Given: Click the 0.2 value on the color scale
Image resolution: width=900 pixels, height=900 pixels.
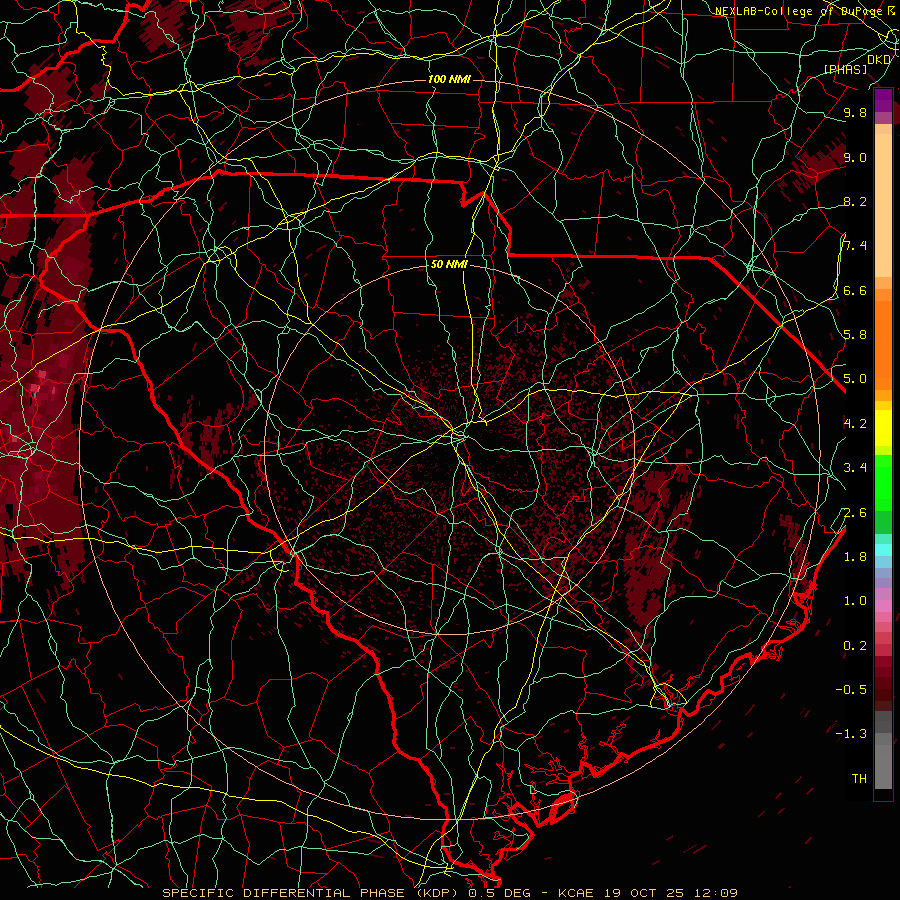Looking at the screenshot, I should pos(855,646).
